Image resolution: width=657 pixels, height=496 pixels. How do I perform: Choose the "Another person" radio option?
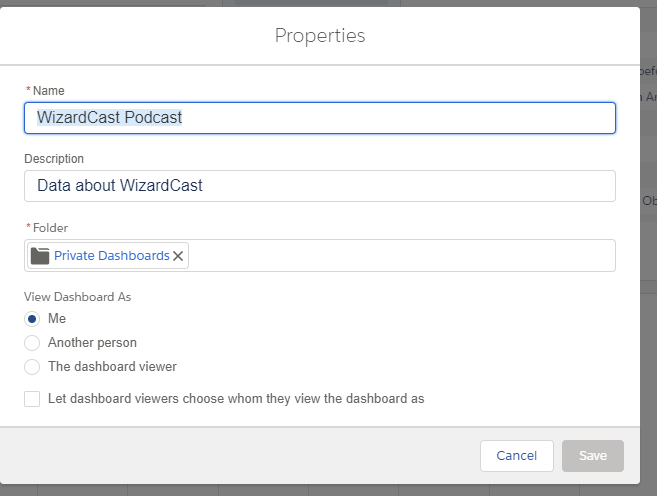(32, 343)
